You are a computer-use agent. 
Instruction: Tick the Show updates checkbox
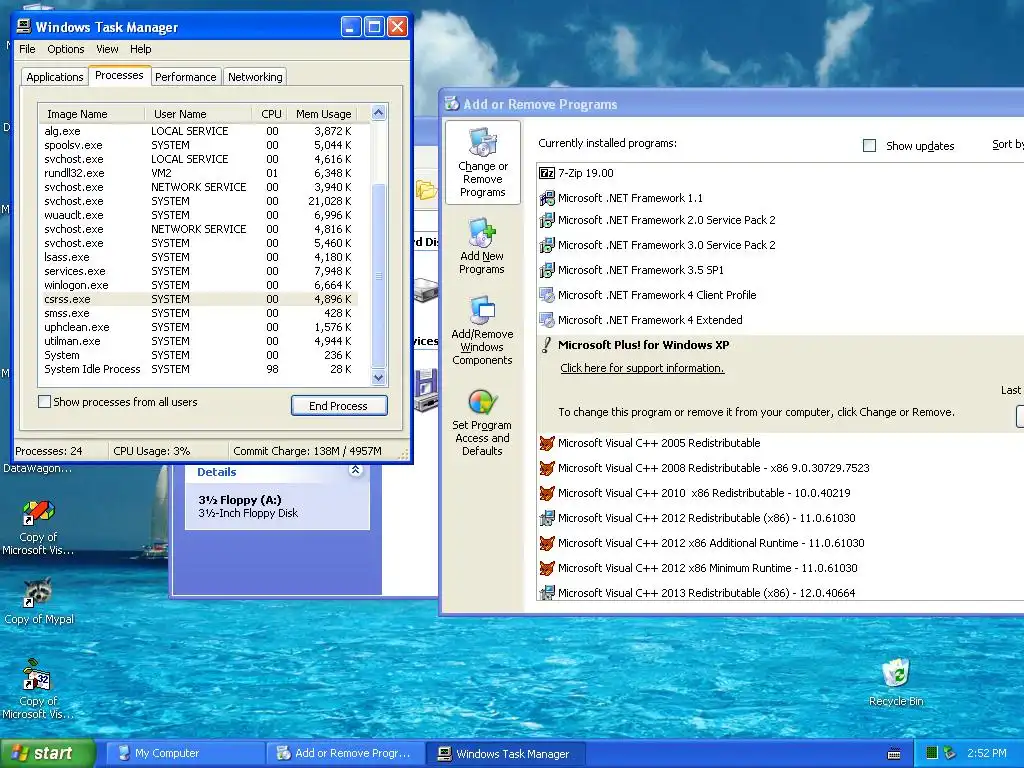(869, 146)
